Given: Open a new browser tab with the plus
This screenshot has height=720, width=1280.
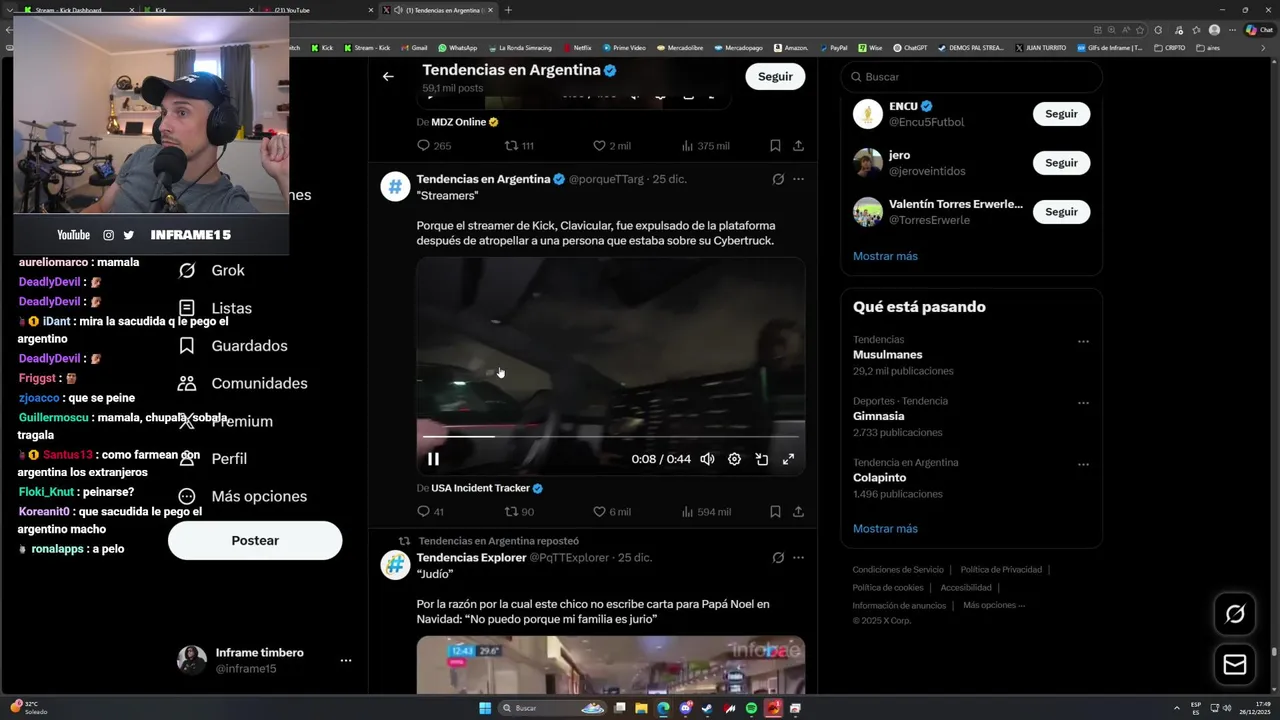Looking at the screenshot, I should point(508,10).
